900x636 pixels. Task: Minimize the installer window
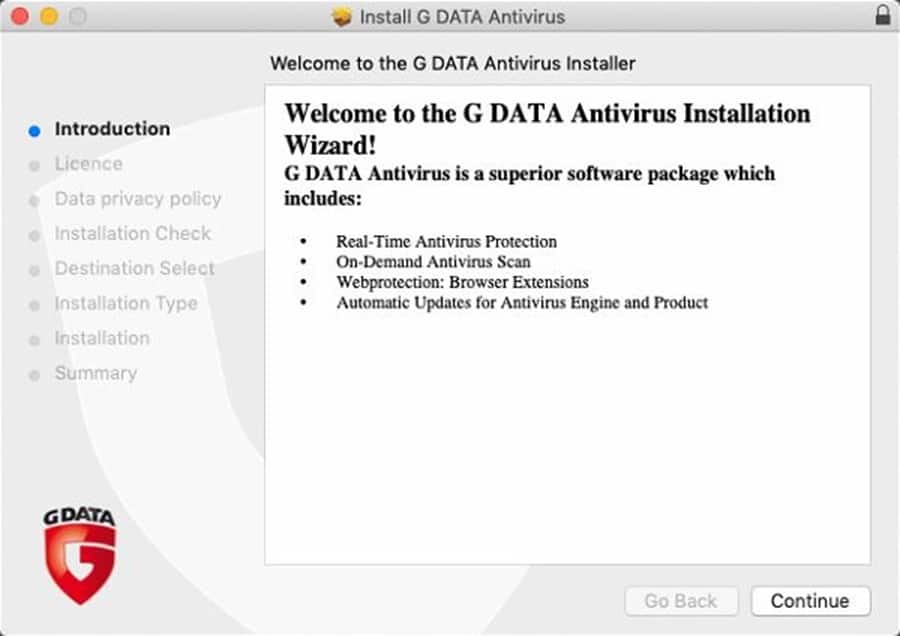coord(47,16)
